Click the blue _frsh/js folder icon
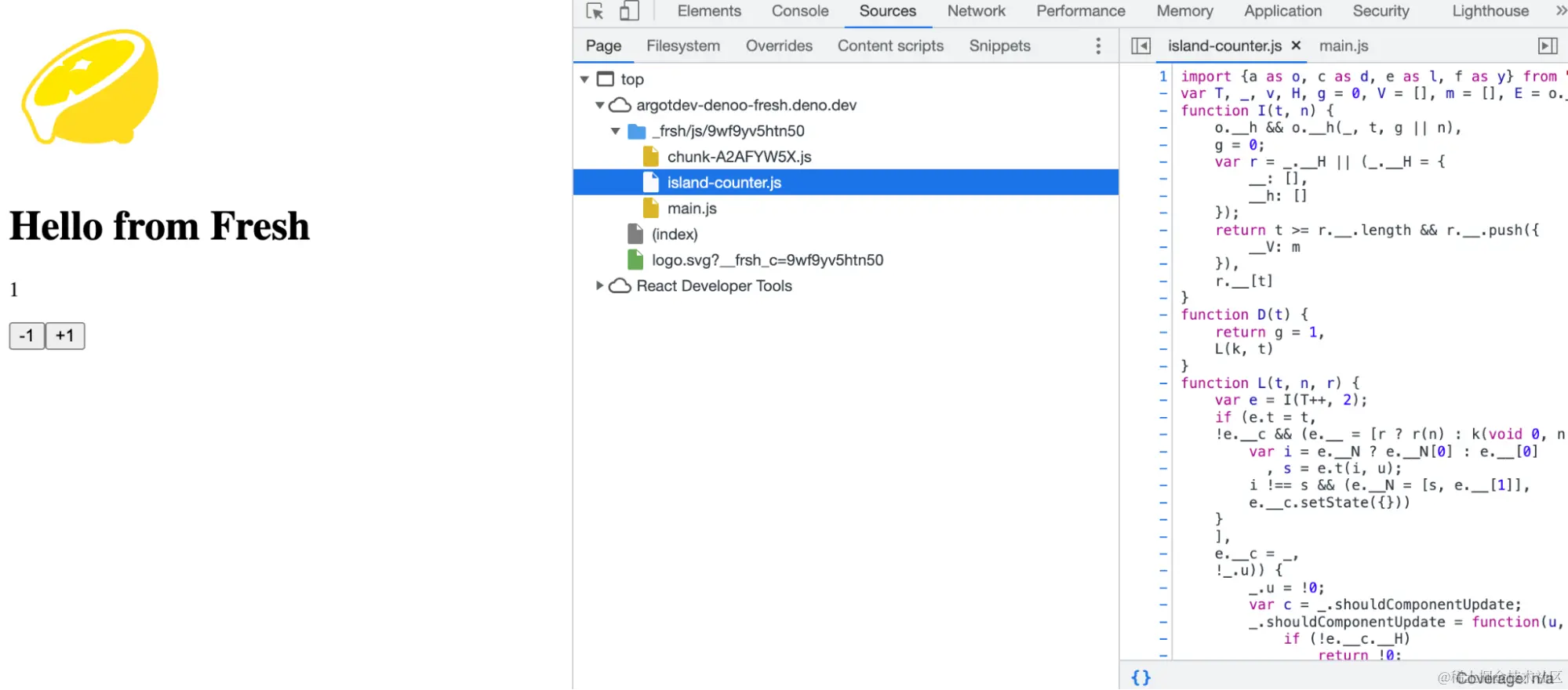Viewport: 1568px width, 690px height. [x=637, y=131]
